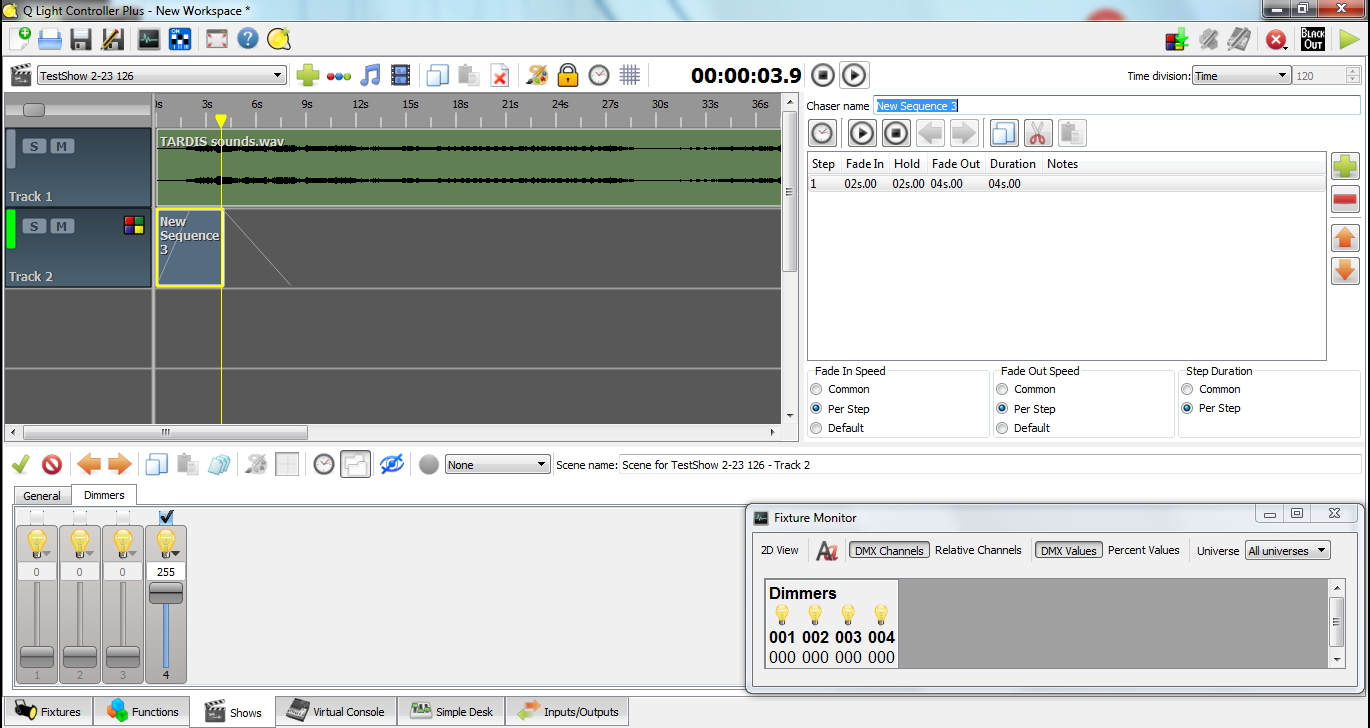Select the New Sequence 3 timeline block
The image size is (1370, 728).
coord(189,248)
